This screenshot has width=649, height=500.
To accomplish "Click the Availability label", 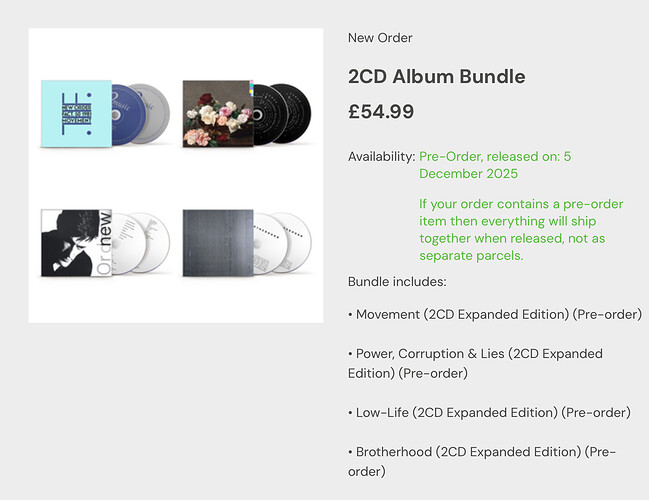I will [381, 157].
